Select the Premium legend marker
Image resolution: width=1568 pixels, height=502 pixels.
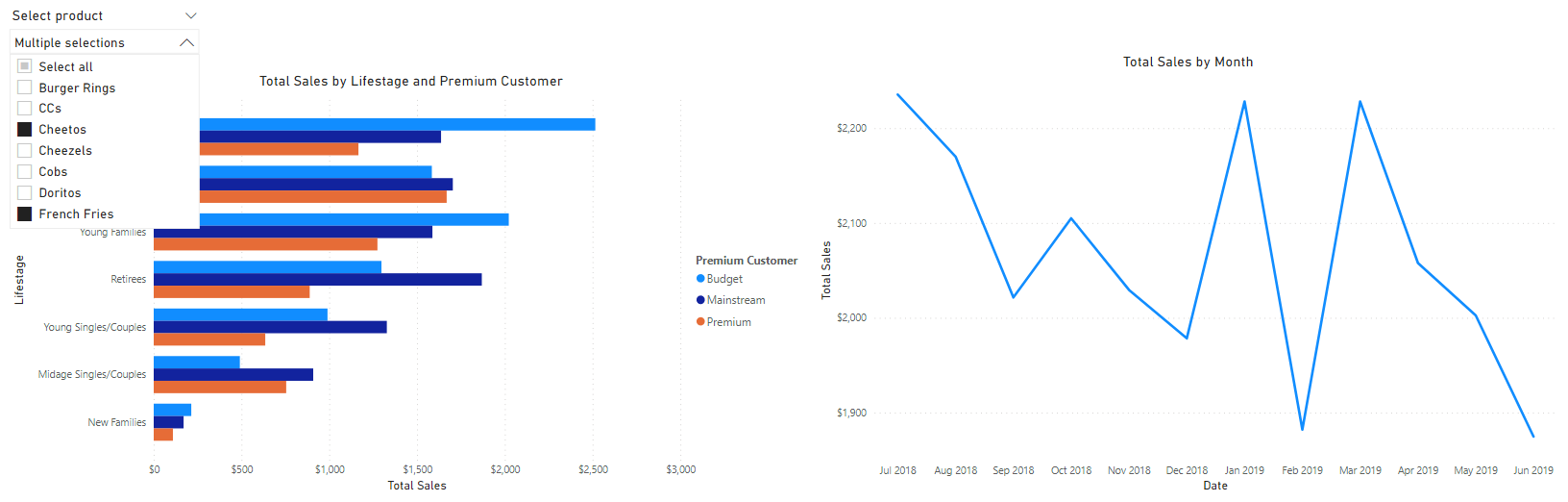[700, 322]
